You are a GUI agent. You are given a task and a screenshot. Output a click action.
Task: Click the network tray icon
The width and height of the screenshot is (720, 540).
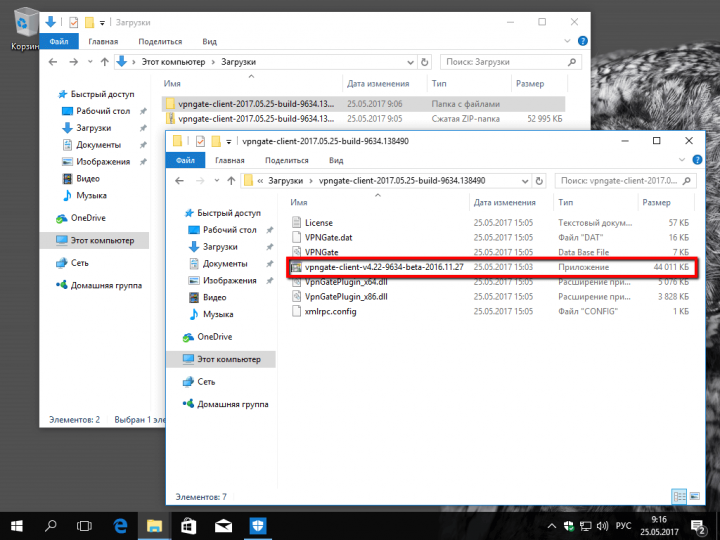[585, 526]
